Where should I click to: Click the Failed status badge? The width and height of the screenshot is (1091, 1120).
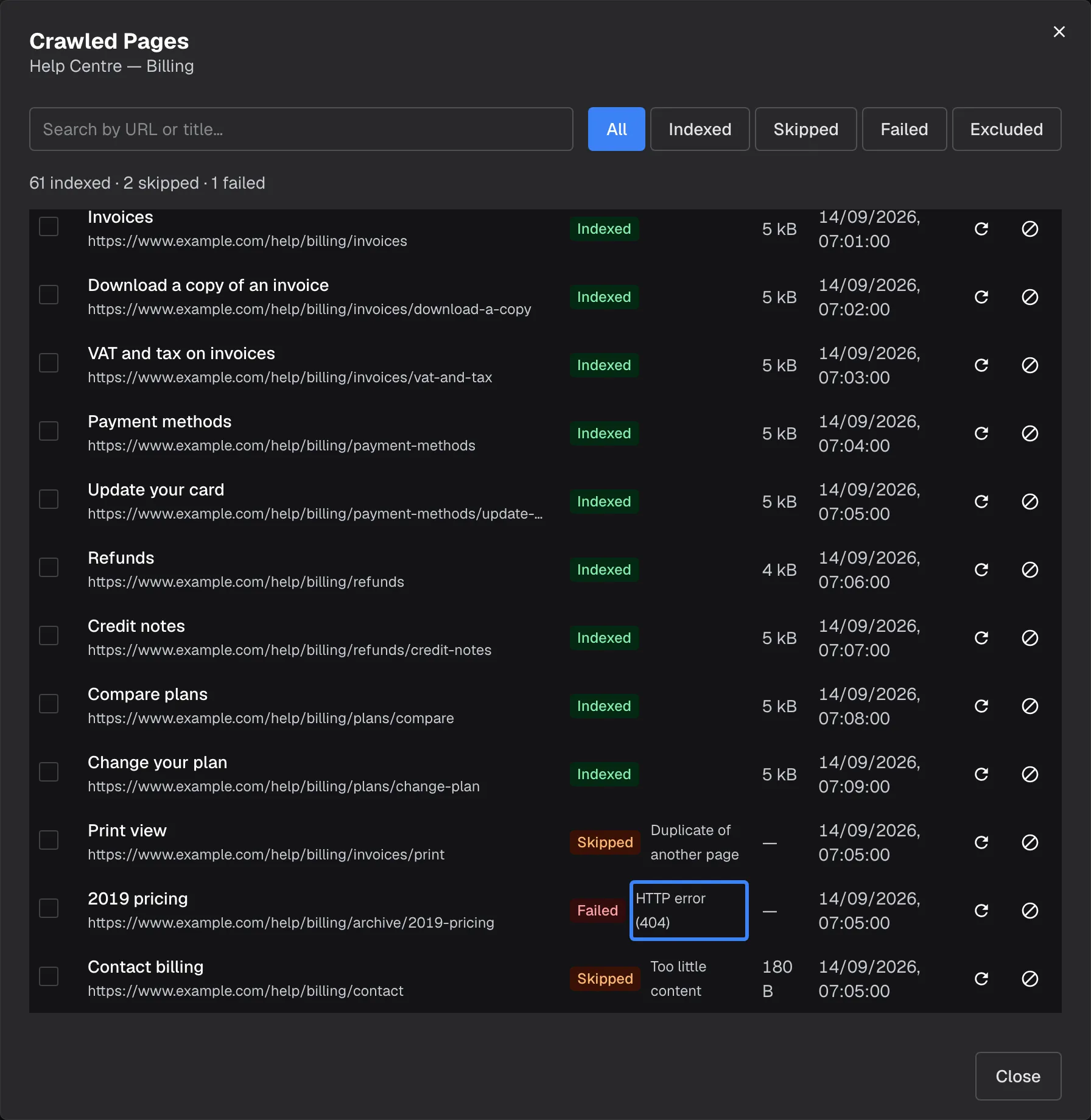[x=597, y=911]
